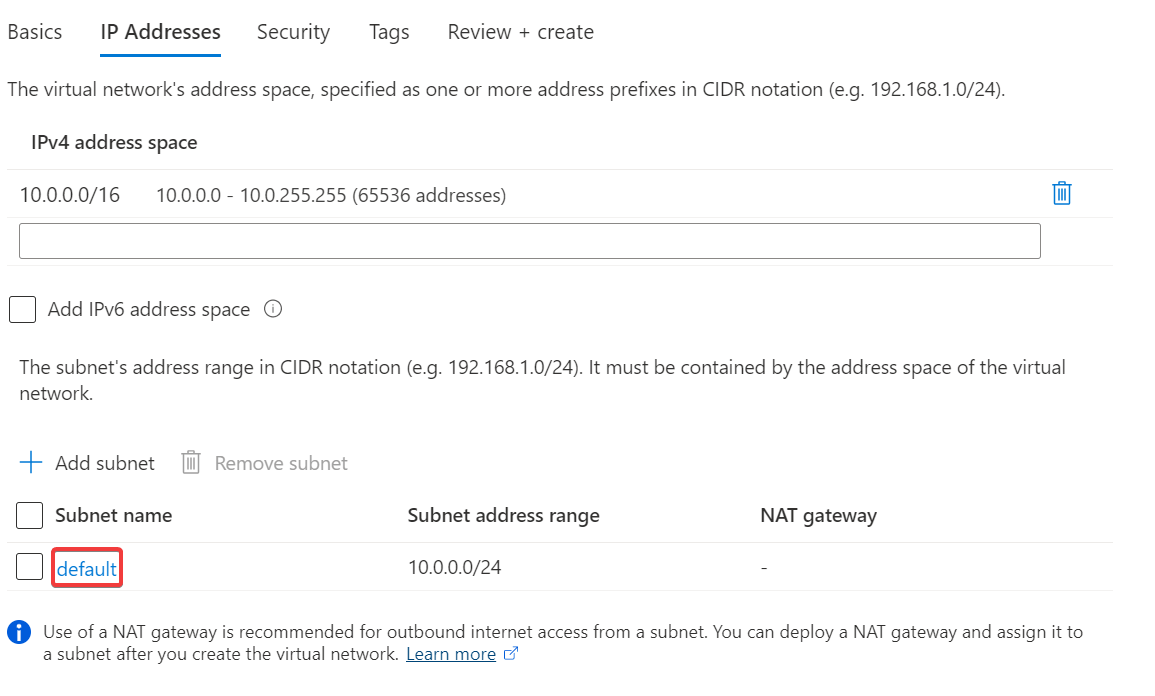This screenshot has height=696, width=1155.
Task: Check the select-all box beside Subnet name
Action: coord(30,515)
